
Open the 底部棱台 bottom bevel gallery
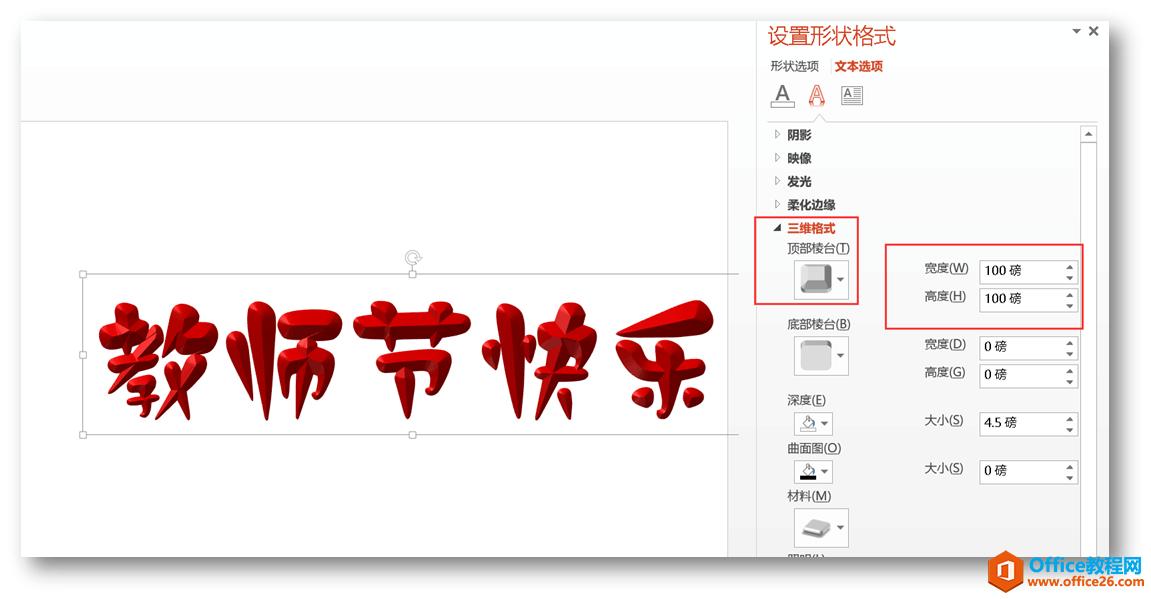click(820, 356)
